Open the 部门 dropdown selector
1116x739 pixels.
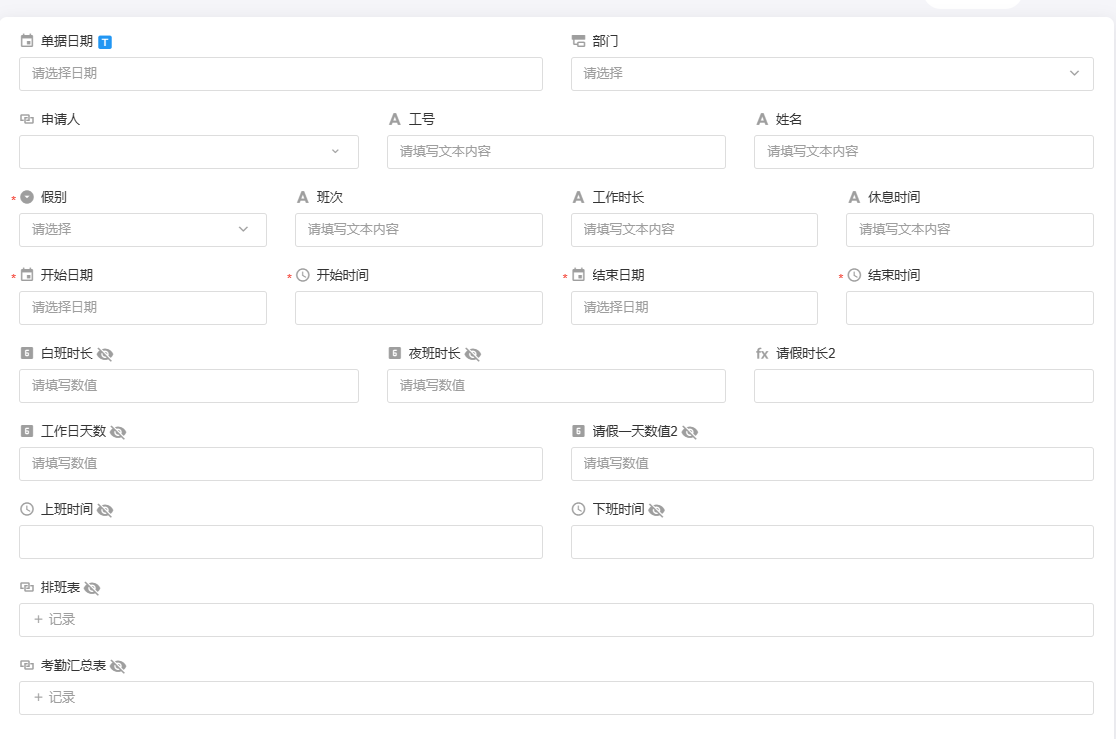point(832,73)
